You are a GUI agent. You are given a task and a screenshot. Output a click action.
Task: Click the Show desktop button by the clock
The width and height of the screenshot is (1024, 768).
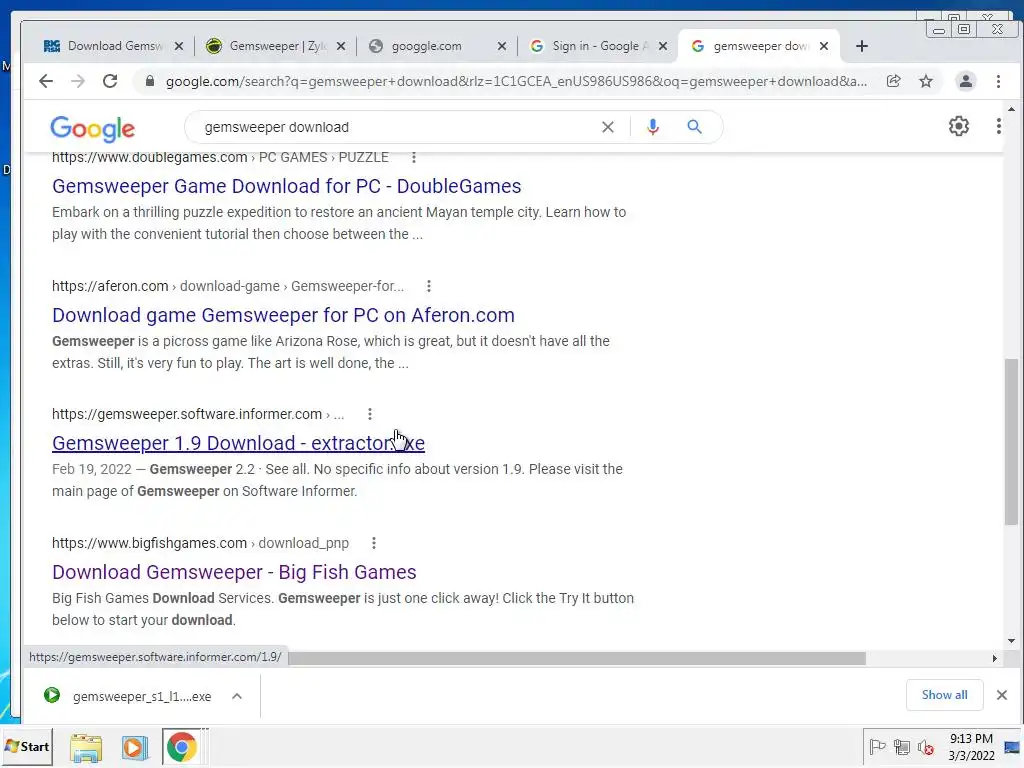1012,746
